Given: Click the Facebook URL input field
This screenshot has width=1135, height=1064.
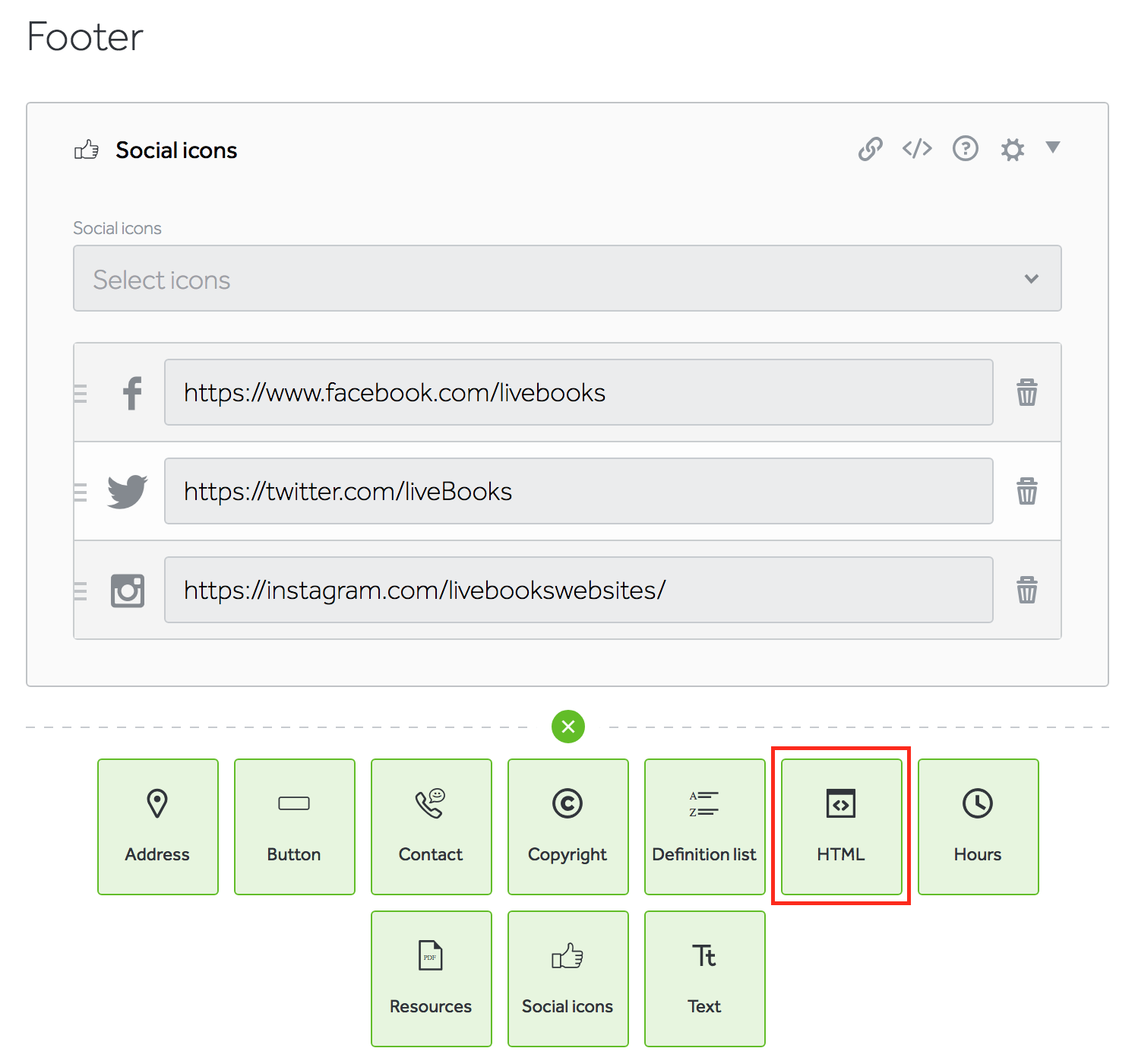Looking at the screenshot, I should tap(578, 392).
